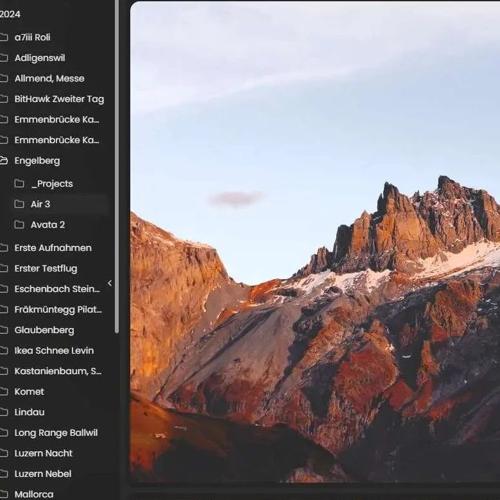Click folder icon beside Erster Testflug
Viewport: 500px width, 500px height.
click(4, 268)
